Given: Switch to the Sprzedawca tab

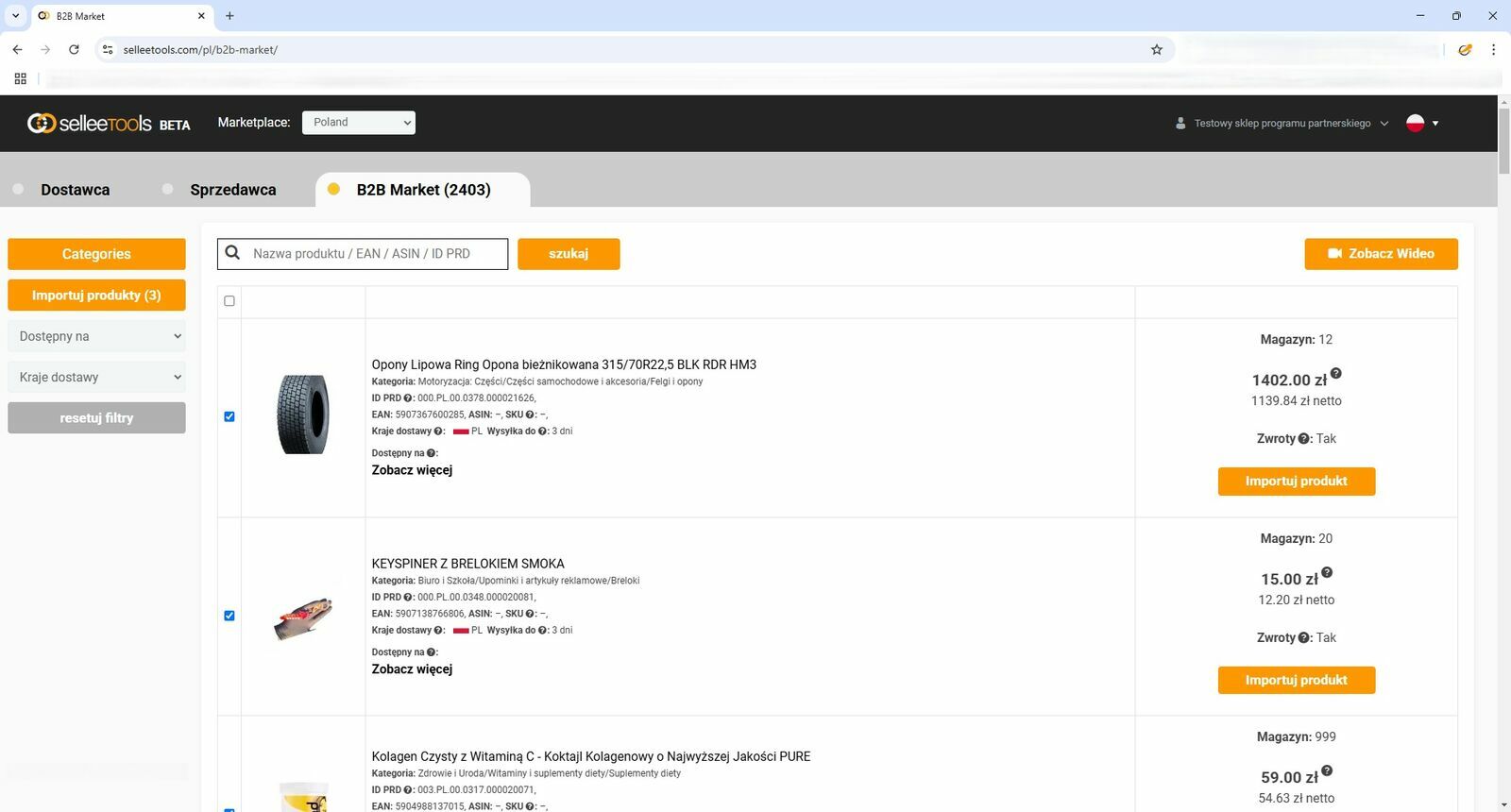Looking at the screenshot, I should click(x=232, y=190).
